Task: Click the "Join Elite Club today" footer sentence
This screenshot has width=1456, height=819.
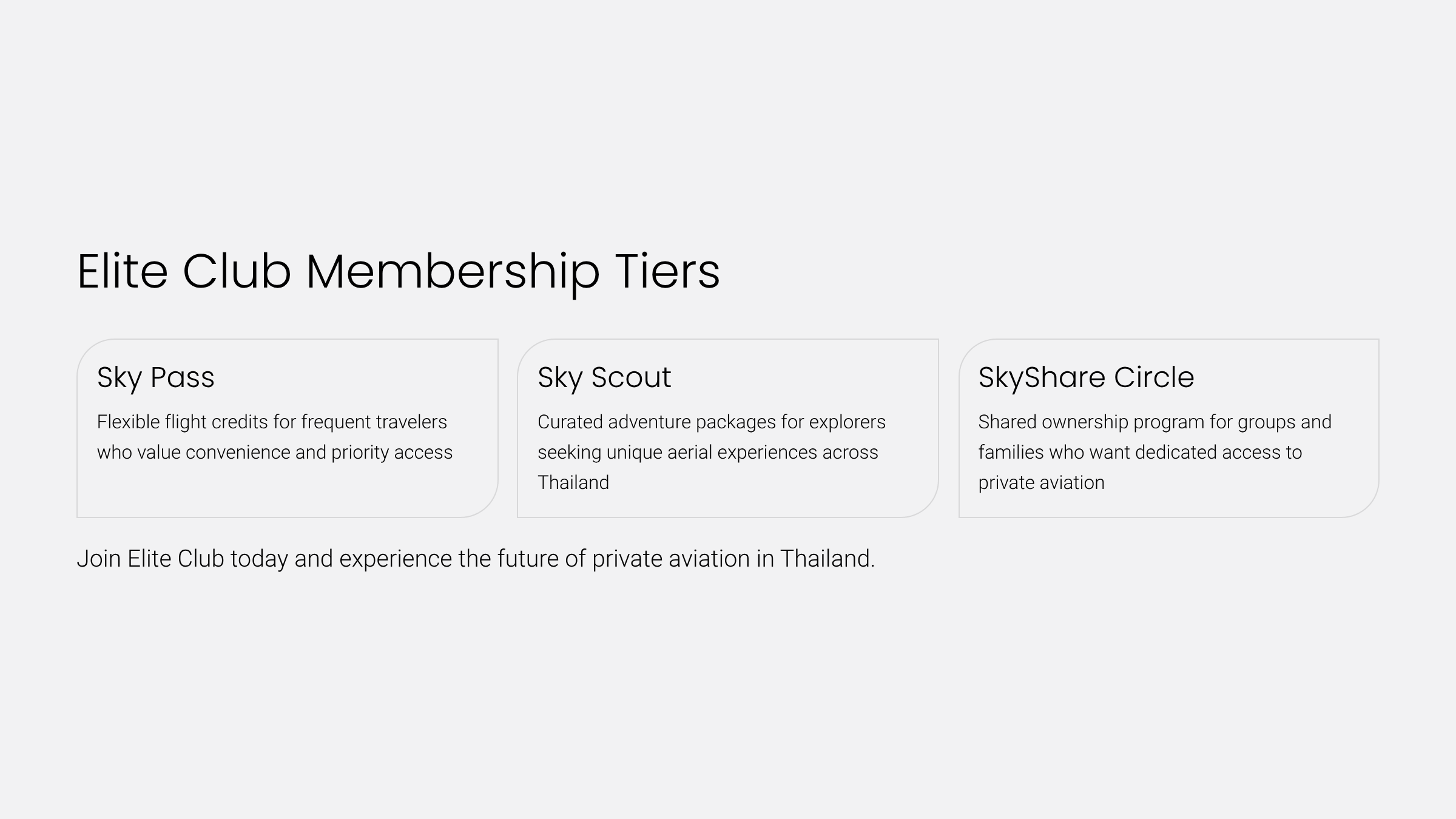Action: point(476,559)
